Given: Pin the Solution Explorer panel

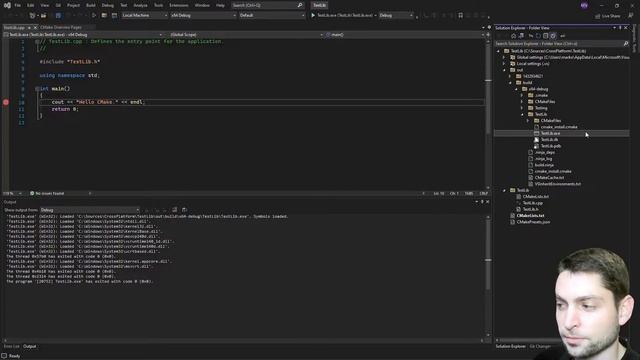Looking at the screenshot, I should (x=620, y=28).
